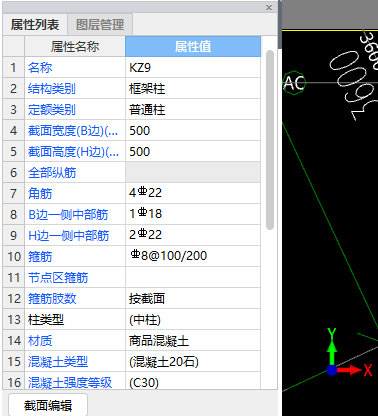Click the 材质 property label
The width and height of the screenshot is (378, 416).
coord(40,341)
